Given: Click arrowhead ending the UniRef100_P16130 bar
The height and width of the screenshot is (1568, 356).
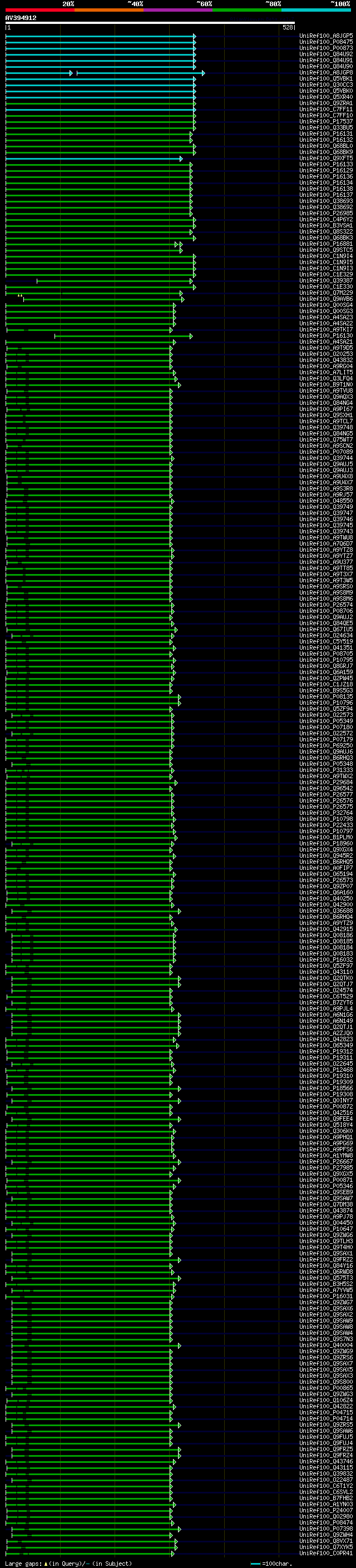Looking at the screenshot, I should pyautogui.click(x=190, y=336).
